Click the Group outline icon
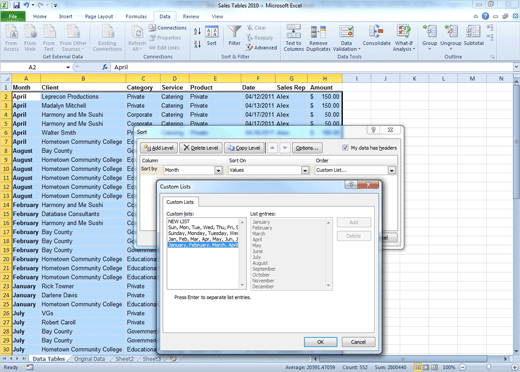Image resolution: width=520 pixels, height=372 pixels. tap(429, 36)
